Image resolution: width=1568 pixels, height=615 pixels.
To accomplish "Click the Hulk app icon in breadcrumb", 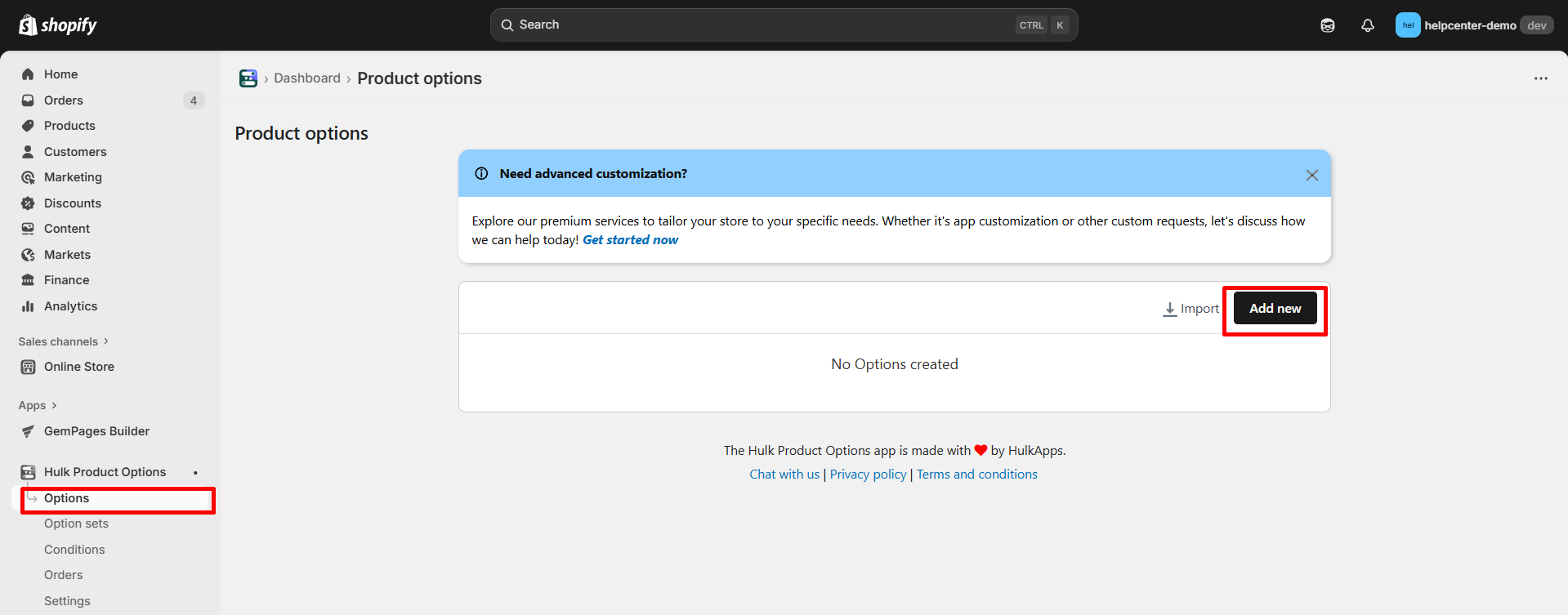I will [248, 78].
